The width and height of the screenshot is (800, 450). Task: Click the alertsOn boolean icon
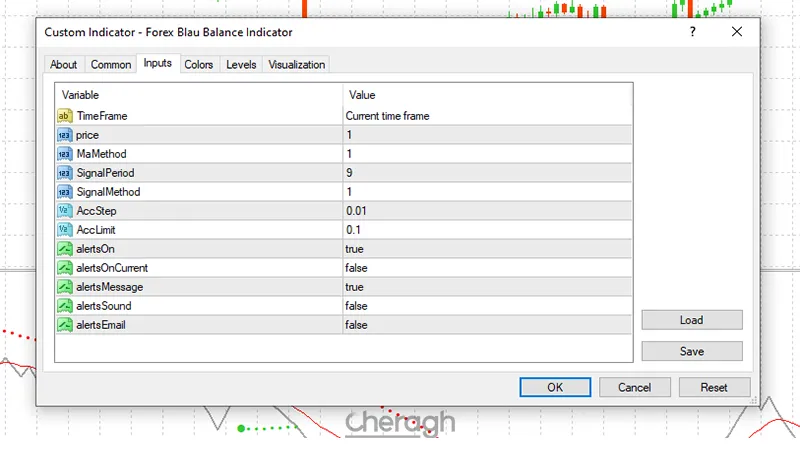pos(66,249)
